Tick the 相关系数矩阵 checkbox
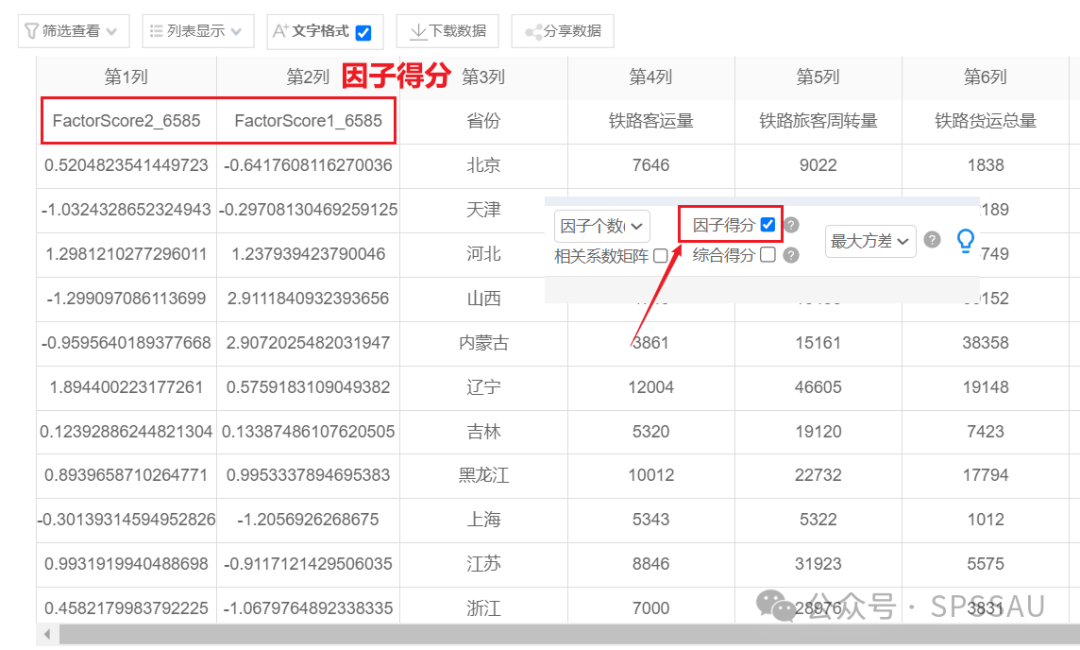Viewport: 1080px width, 650px height. pyautogui.click(x=660, y=256)
